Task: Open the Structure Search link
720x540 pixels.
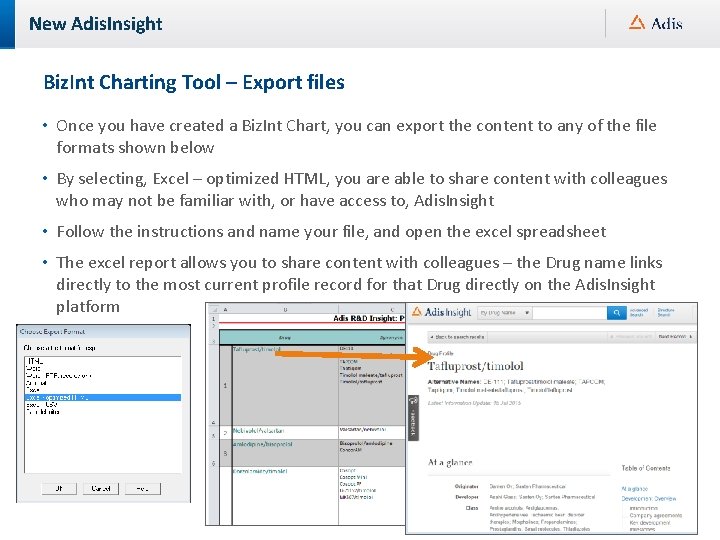Action: coord(666,313)
